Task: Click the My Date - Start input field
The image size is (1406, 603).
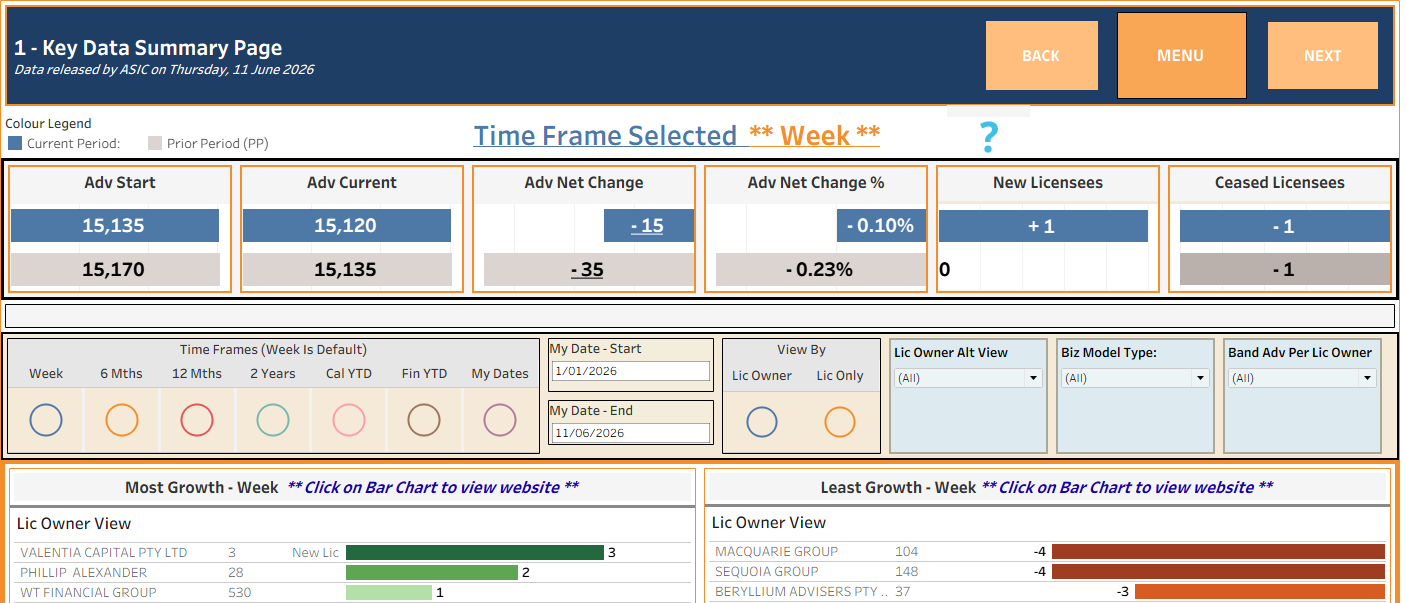Action: (x=631, y=371)
